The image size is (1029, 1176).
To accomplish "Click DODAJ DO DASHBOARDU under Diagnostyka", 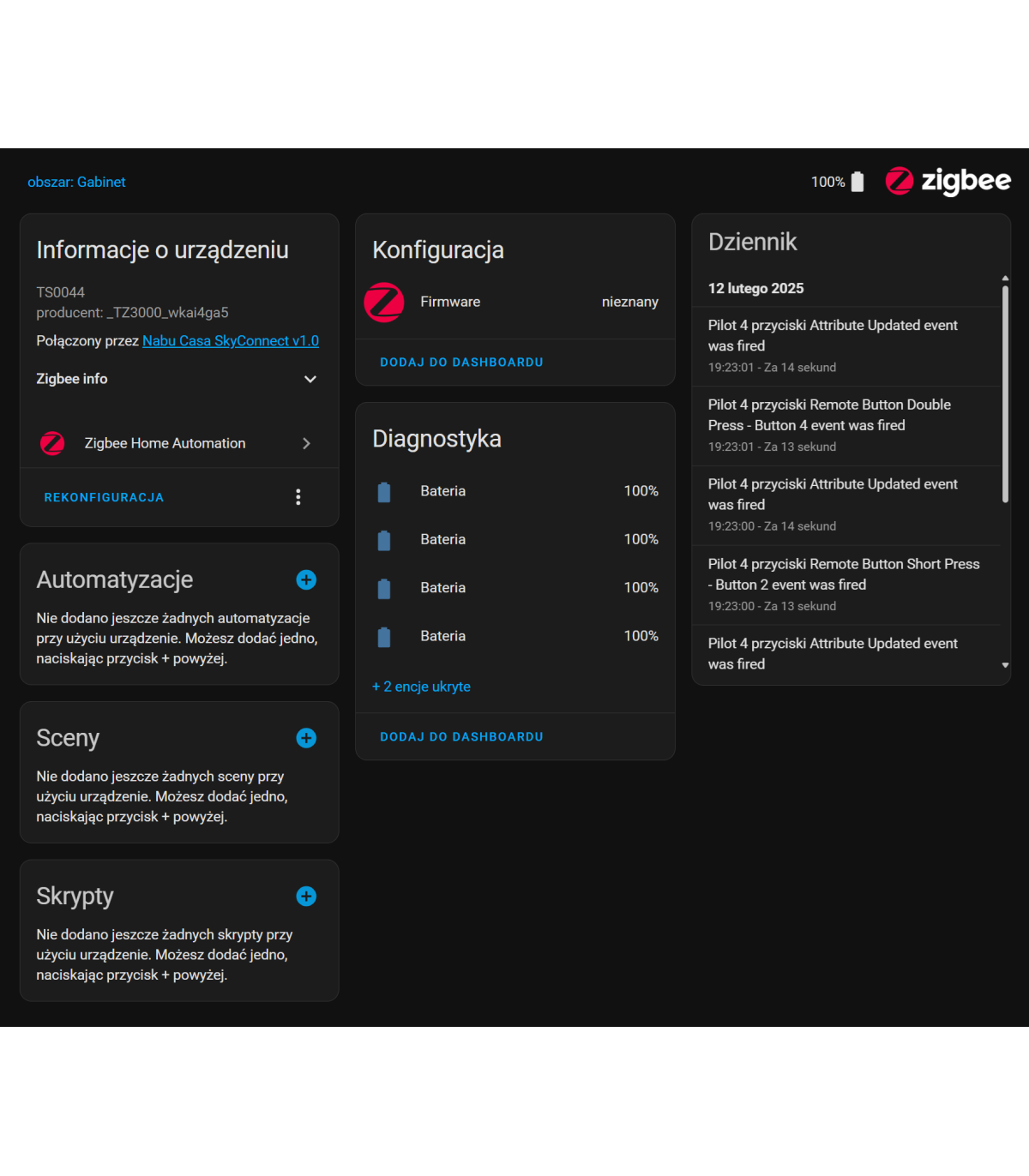I will coord(461,737).
